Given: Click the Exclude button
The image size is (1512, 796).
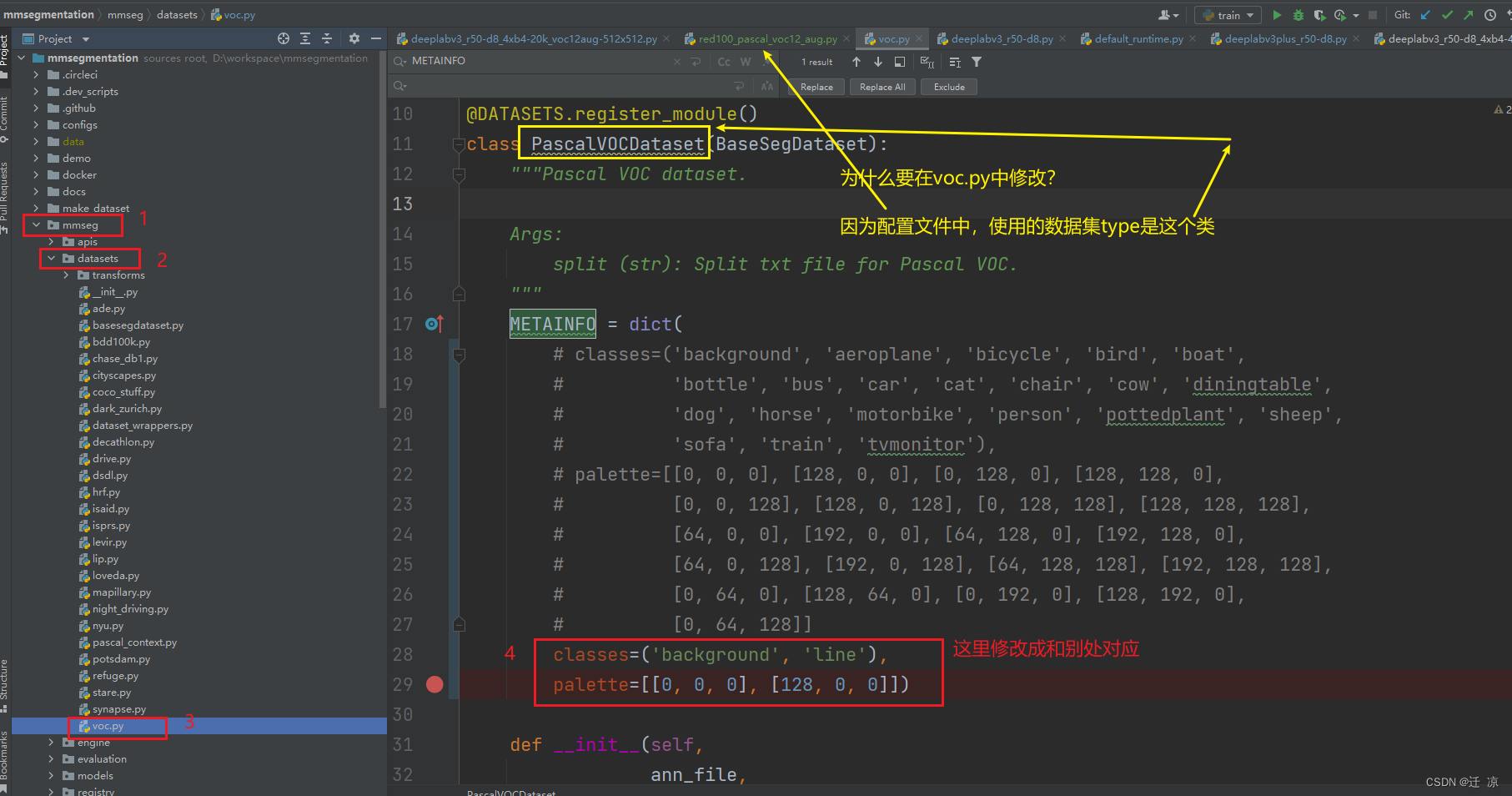Looking at the screenshot, I should (x=949, y=87).
